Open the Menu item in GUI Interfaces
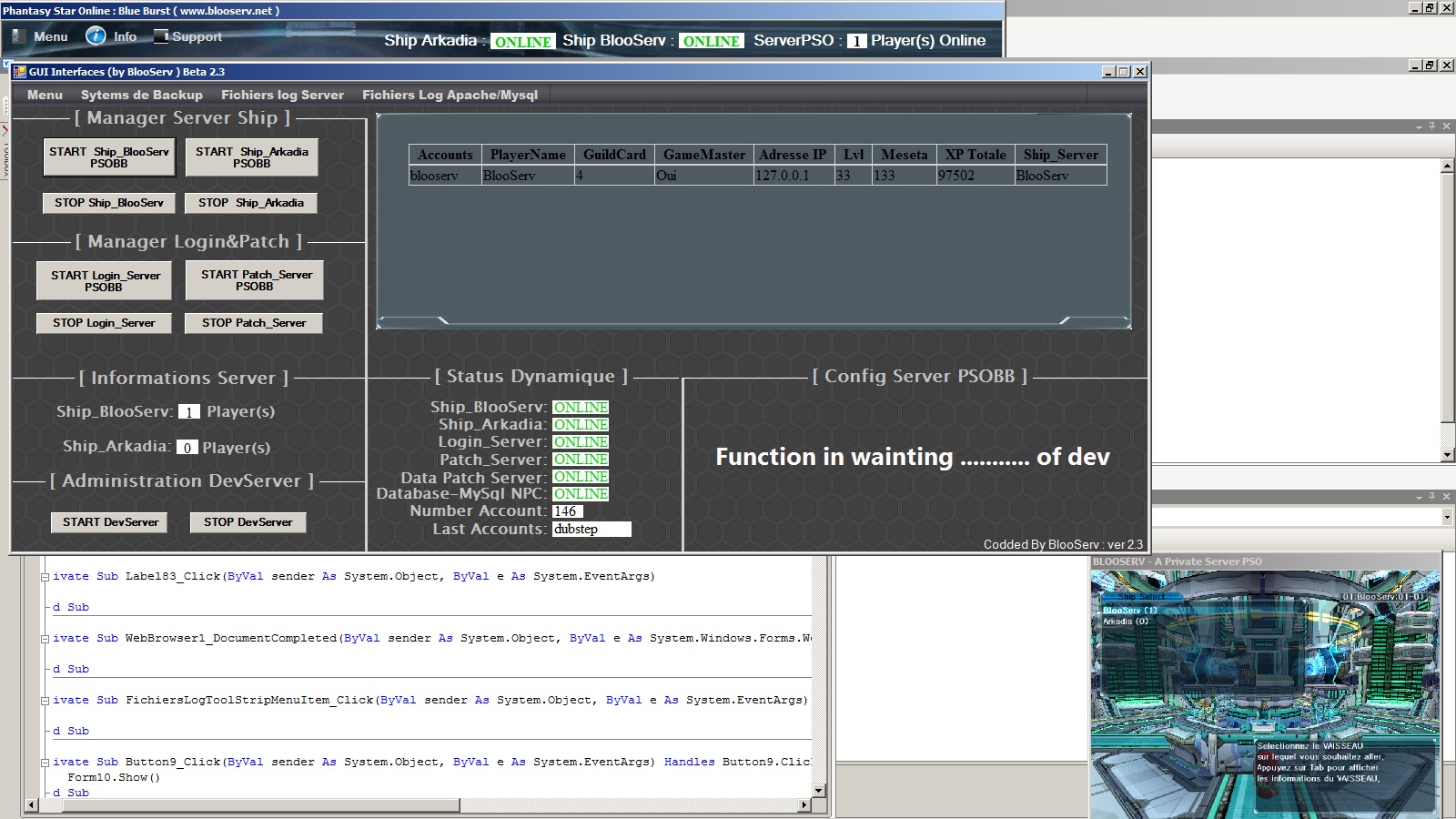Image resolution: width=1456 pixels, height=819 pixels. (45, 95)
